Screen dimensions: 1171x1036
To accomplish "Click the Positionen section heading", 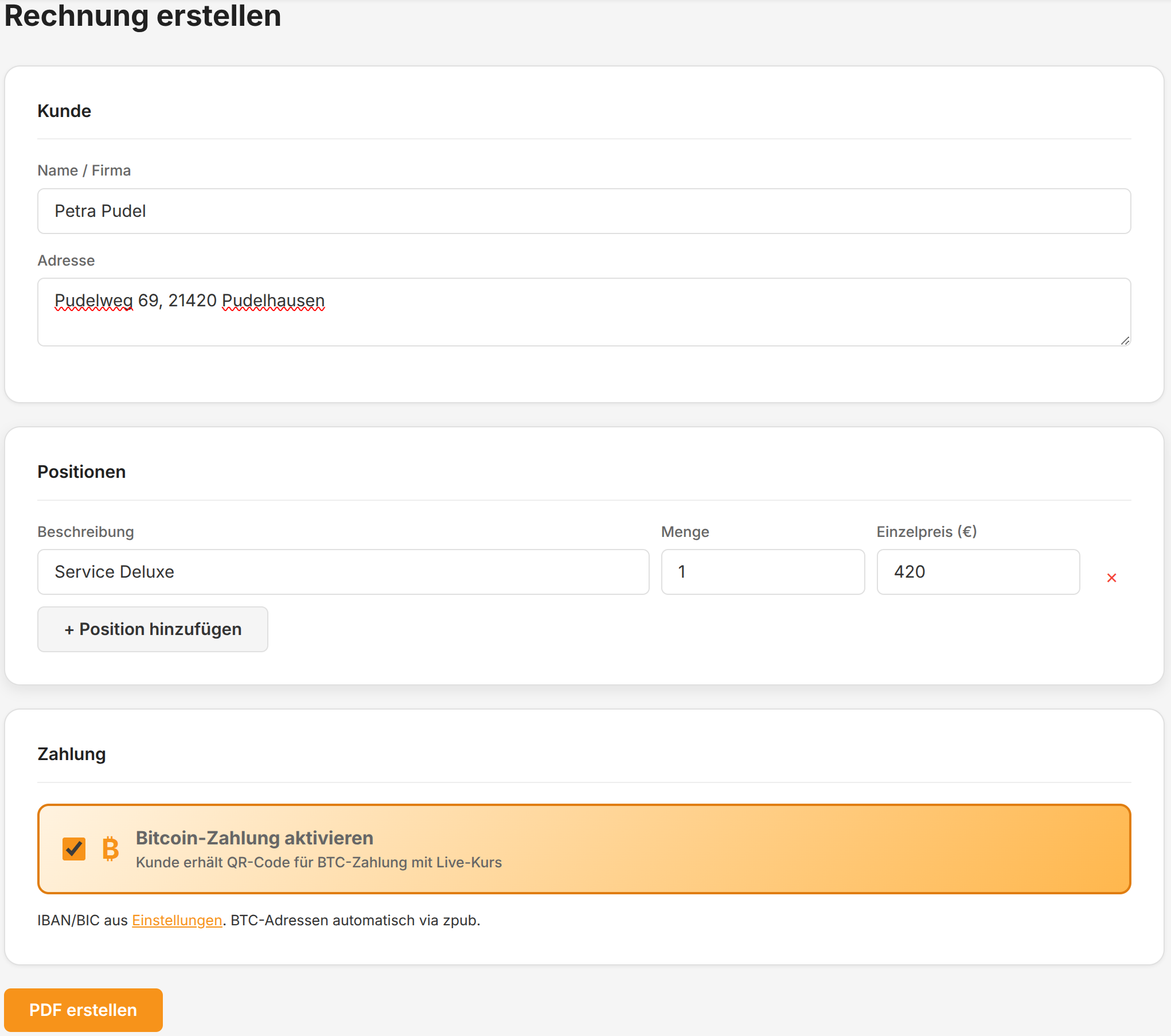I will 81,472.
